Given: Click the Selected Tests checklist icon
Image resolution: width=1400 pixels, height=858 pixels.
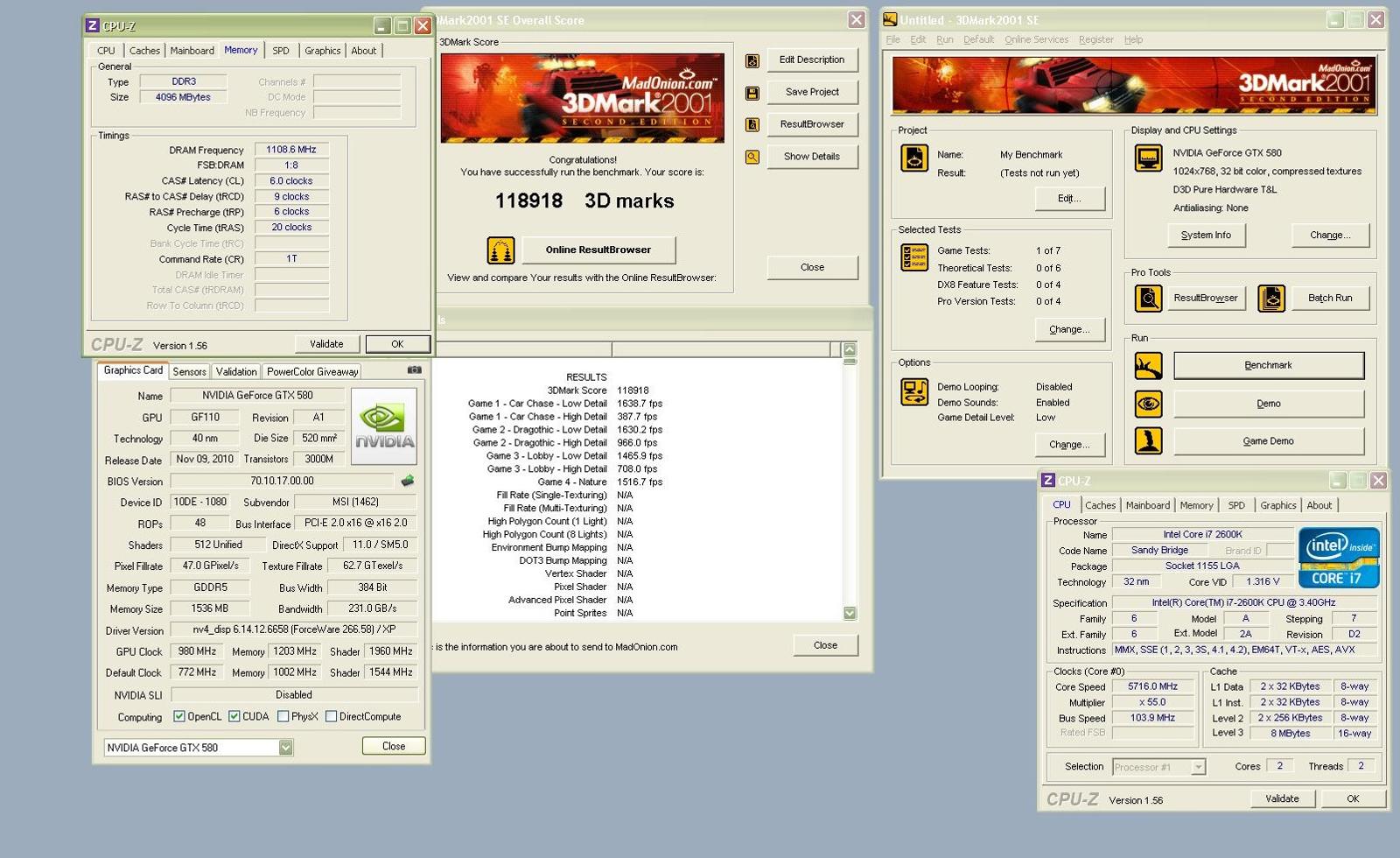Looking at the screenshot, I should pos(914,257).
